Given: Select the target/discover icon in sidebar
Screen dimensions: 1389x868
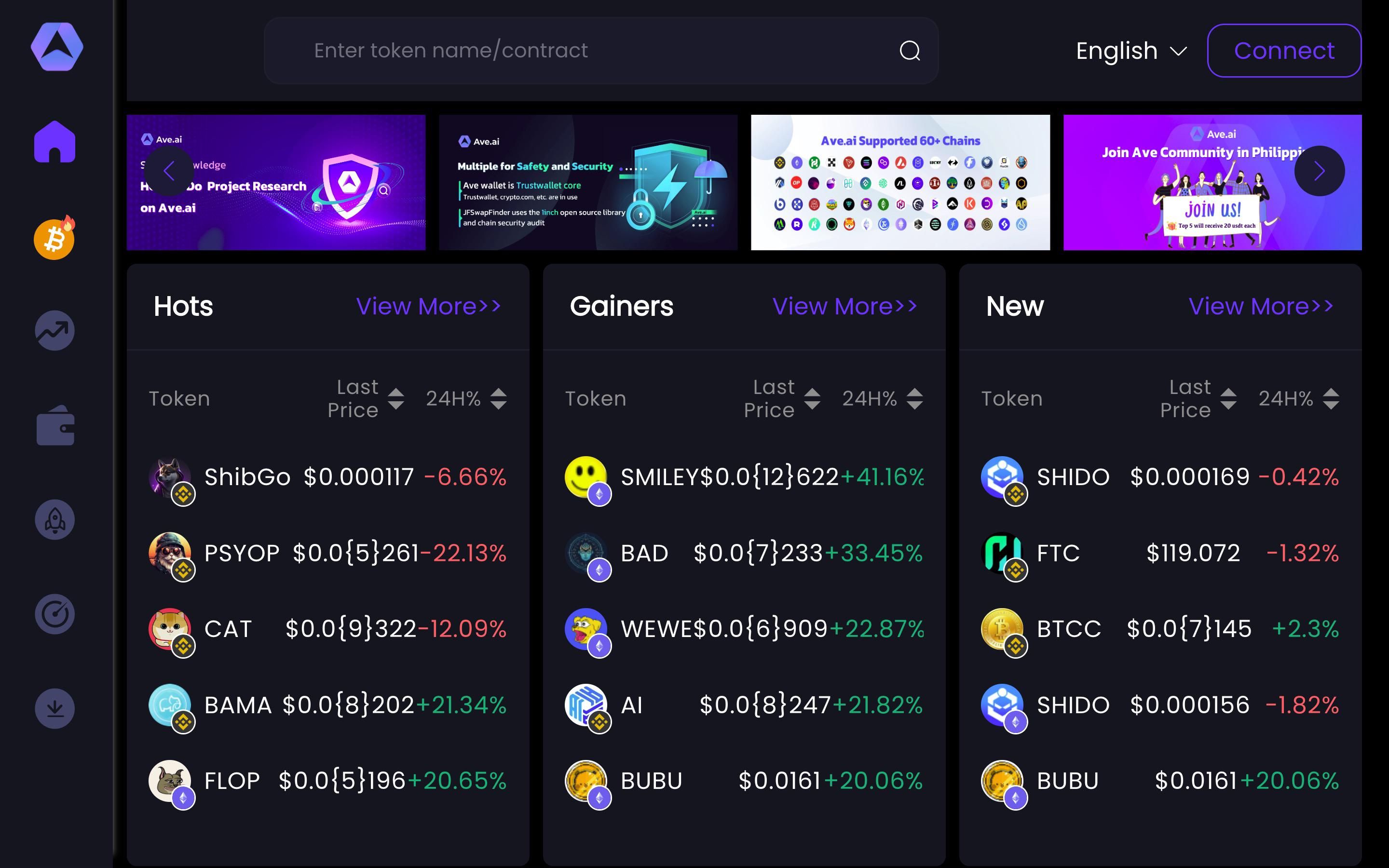Looking at the screenshot, I should click(x=55, y=614).
